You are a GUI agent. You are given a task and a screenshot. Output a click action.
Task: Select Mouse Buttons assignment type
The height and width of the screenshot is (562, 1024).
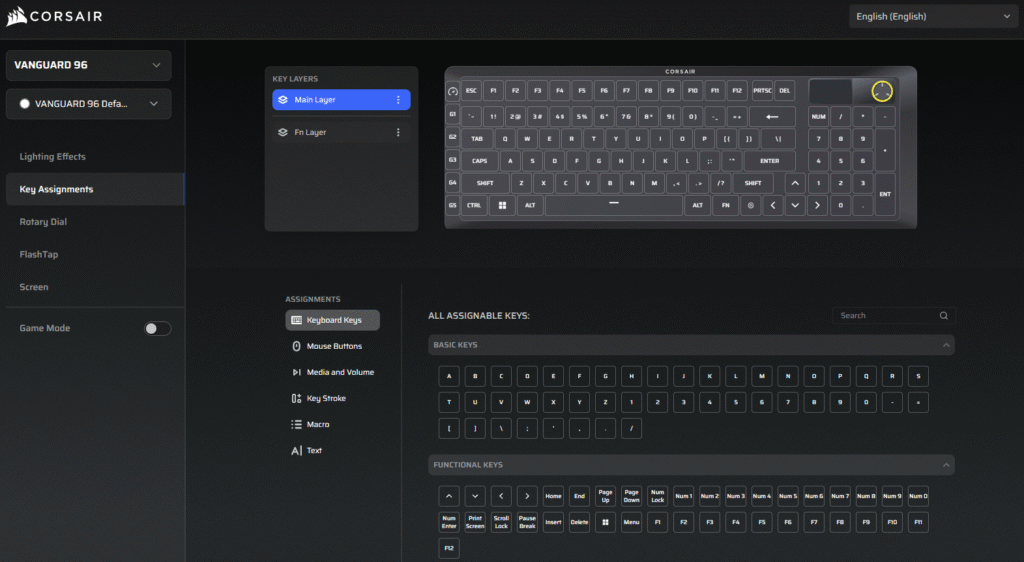333,346
